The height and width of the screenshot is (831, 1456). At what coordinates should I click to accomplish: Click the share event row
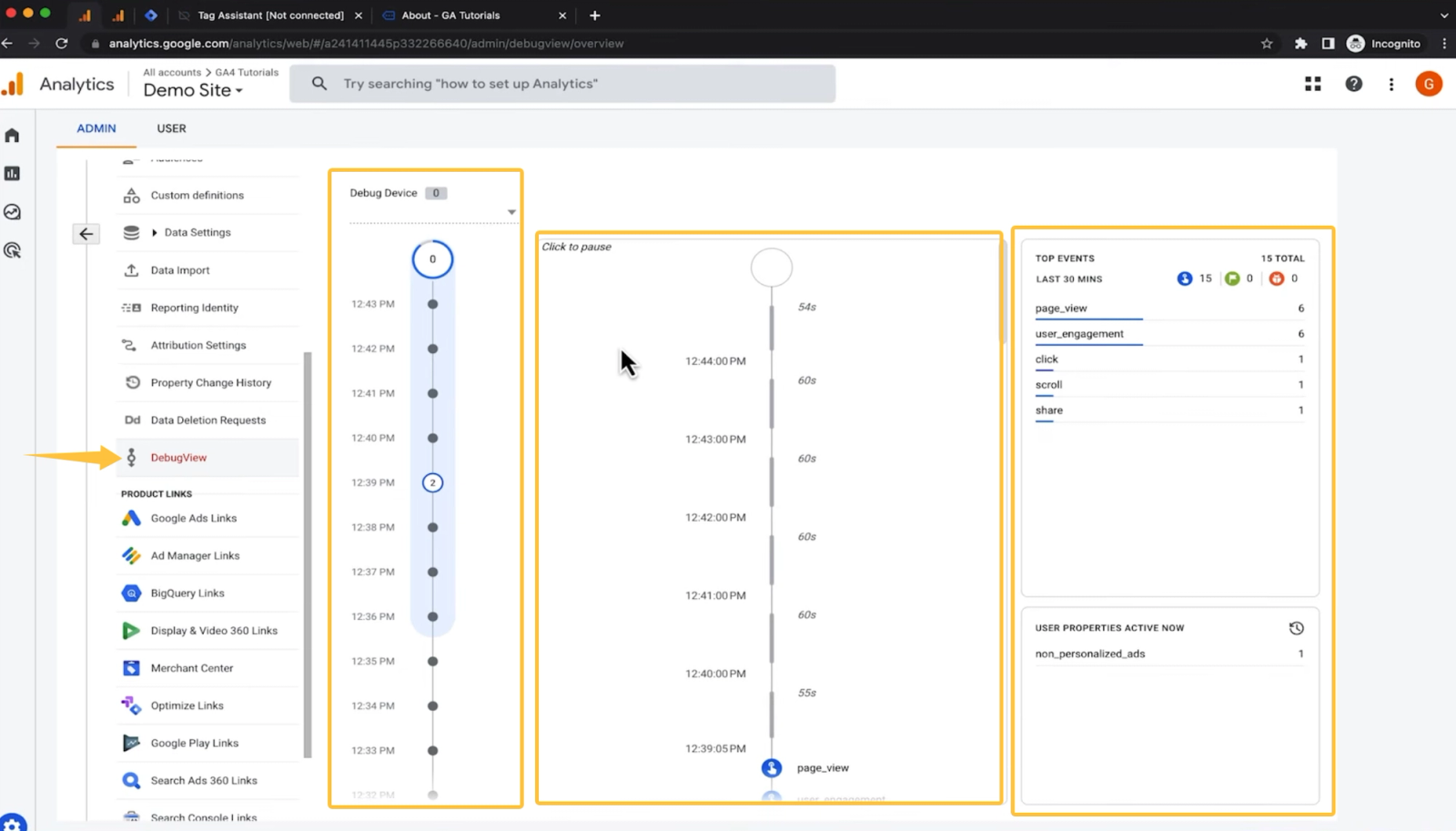tap(1169, 410)
